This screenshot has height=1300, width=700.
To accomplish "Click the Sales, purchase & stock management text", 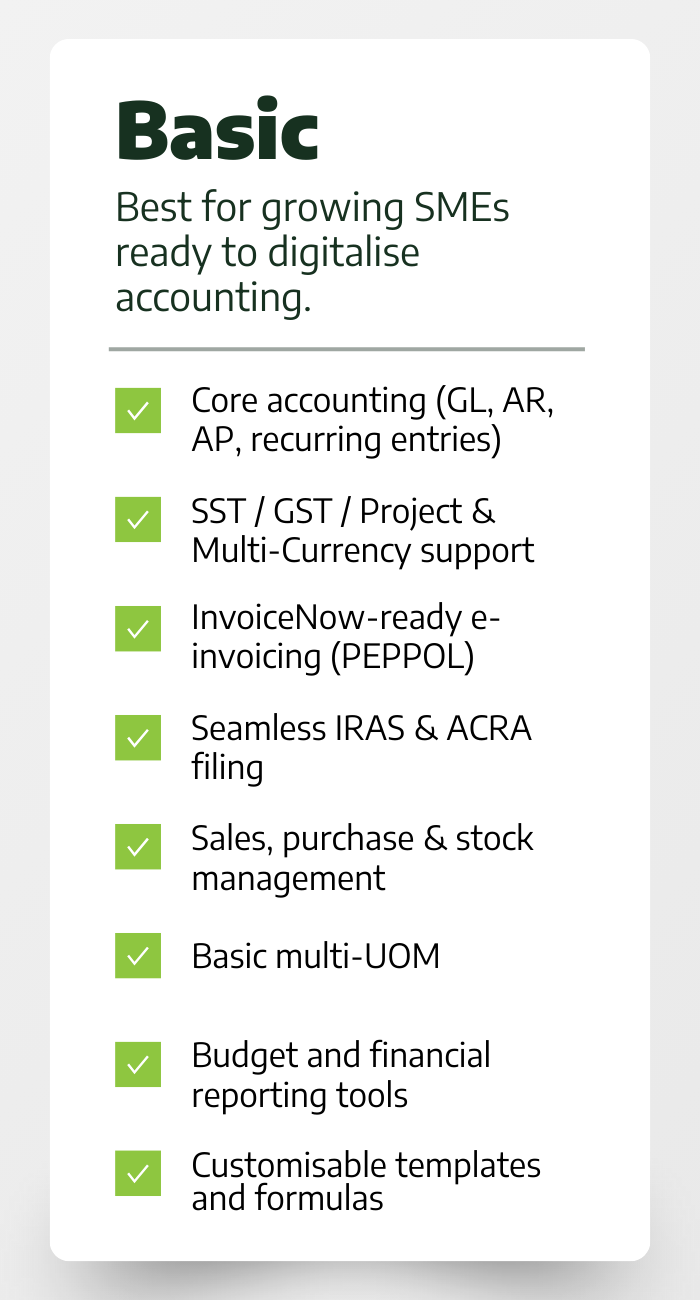I will [362, 857].
